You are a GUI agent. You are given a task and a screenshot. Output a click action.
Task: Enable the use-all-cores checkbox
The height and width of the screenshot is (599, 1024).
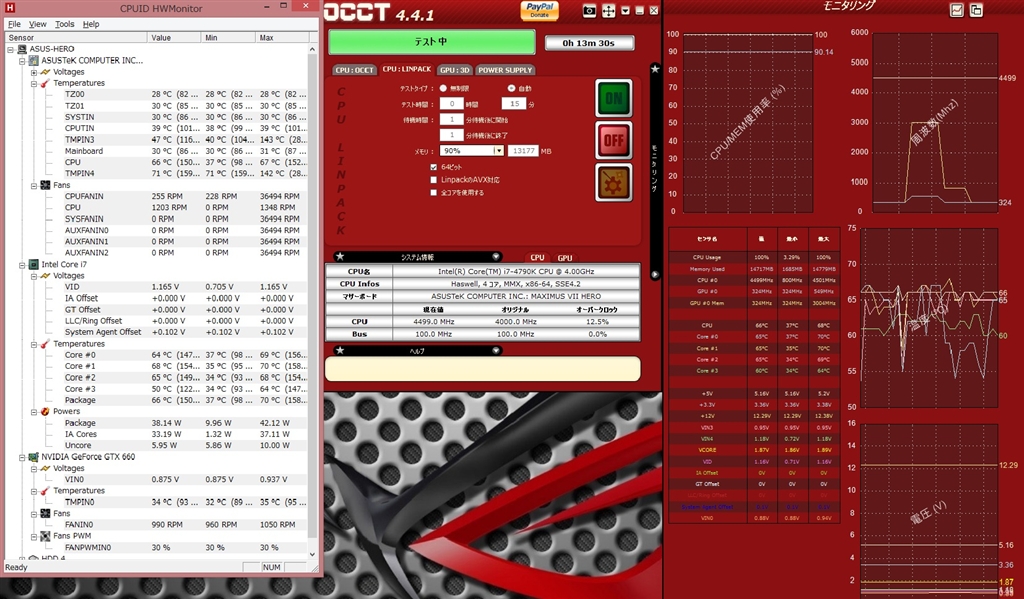(x=434, y=193)
